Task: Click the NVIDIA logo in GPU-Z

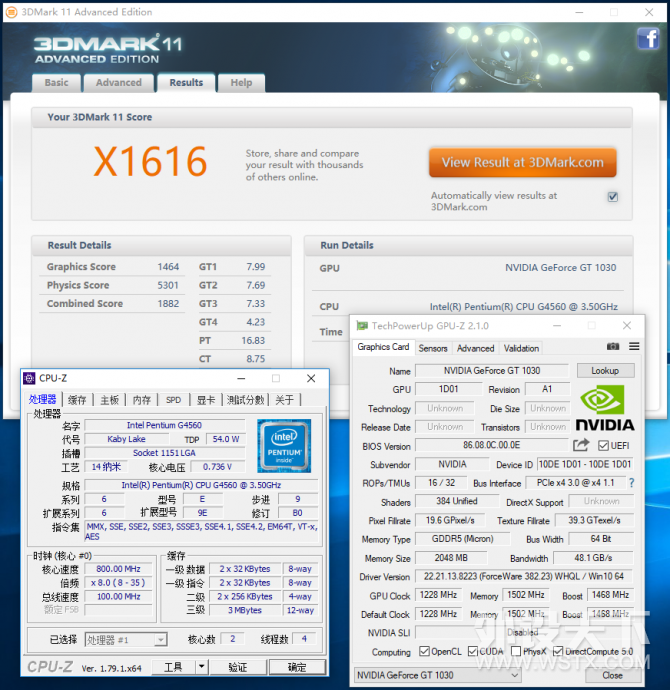Action: 605,408
